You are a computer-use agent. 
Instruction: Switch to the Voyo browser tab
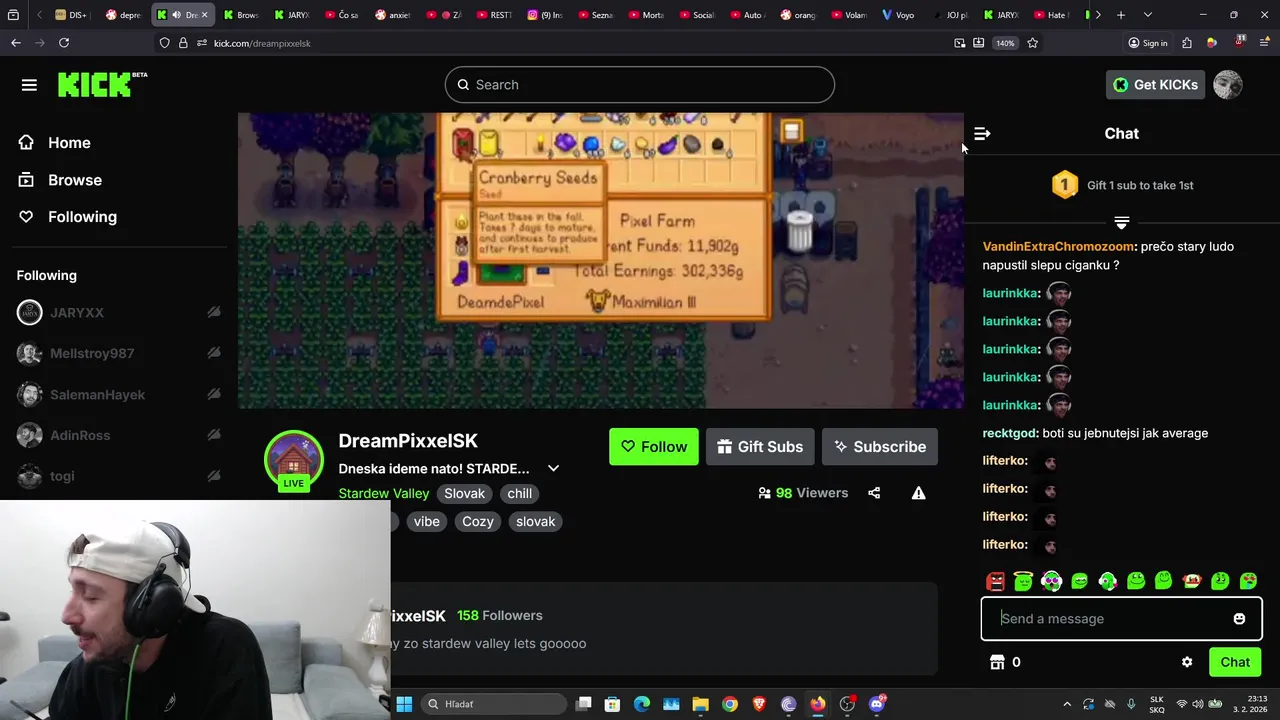898,15
